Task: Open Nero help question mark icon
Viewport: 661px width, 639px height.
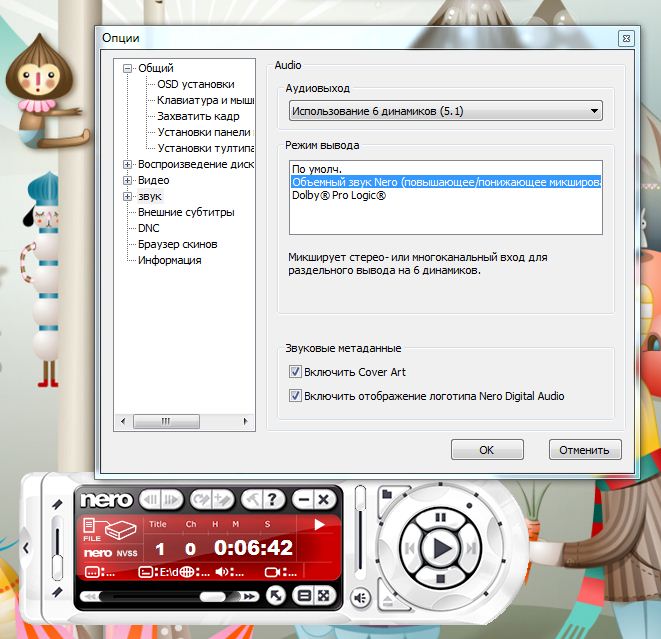Action: [x=273, y=499]
